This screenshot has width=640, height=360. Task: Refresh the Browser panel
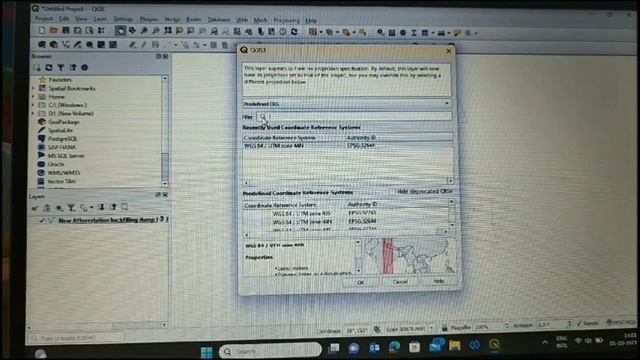tap(49, 67)
